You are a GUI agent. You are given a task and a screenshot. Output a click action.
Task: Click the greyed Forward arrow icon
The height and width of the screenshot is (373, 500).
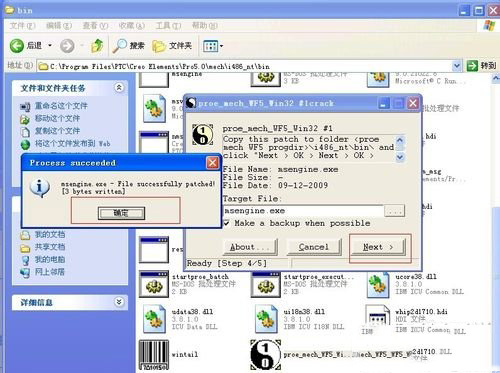point(67,46)
